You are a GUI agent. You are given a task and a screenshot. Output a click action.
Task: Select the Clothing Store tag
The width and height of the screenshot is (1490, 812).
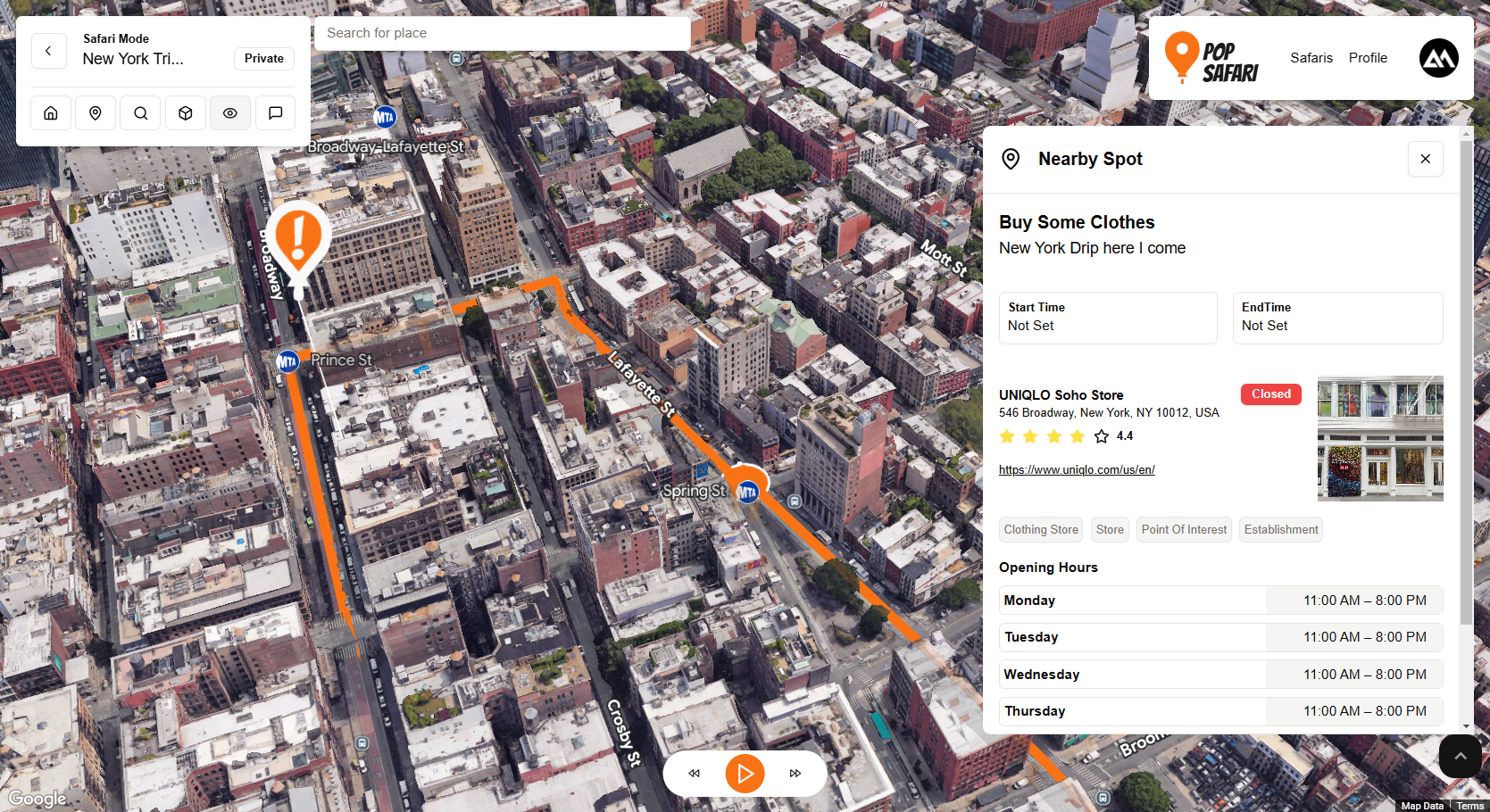point(1041,530)
